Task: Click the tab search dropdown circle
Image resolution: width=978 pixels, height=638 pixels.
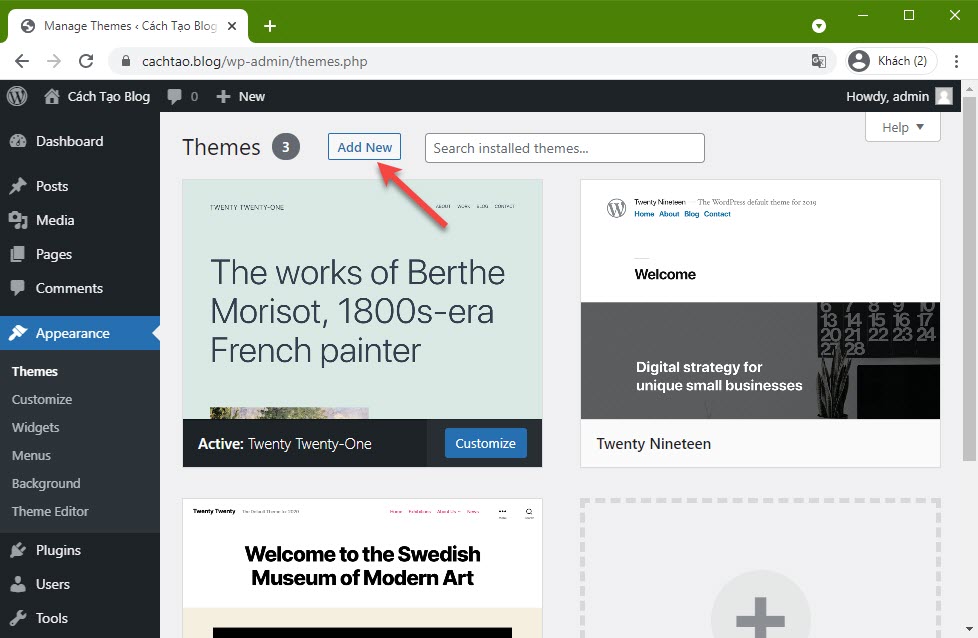Action: tap(819, 26)
